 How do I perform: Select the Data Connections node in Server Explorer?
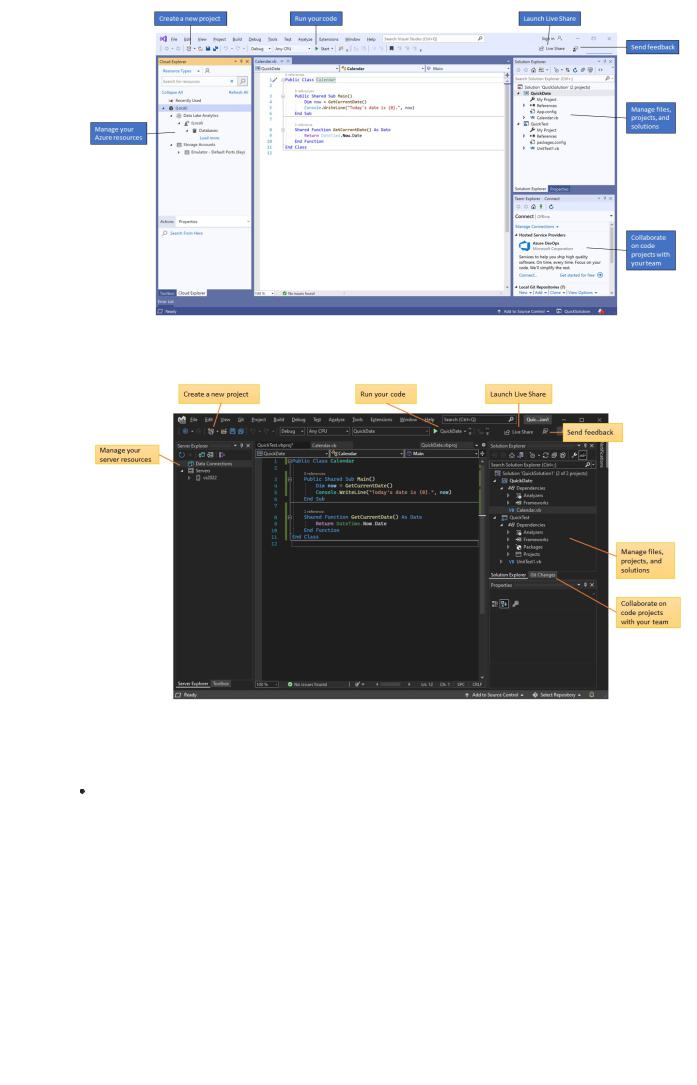click(214, 464)
